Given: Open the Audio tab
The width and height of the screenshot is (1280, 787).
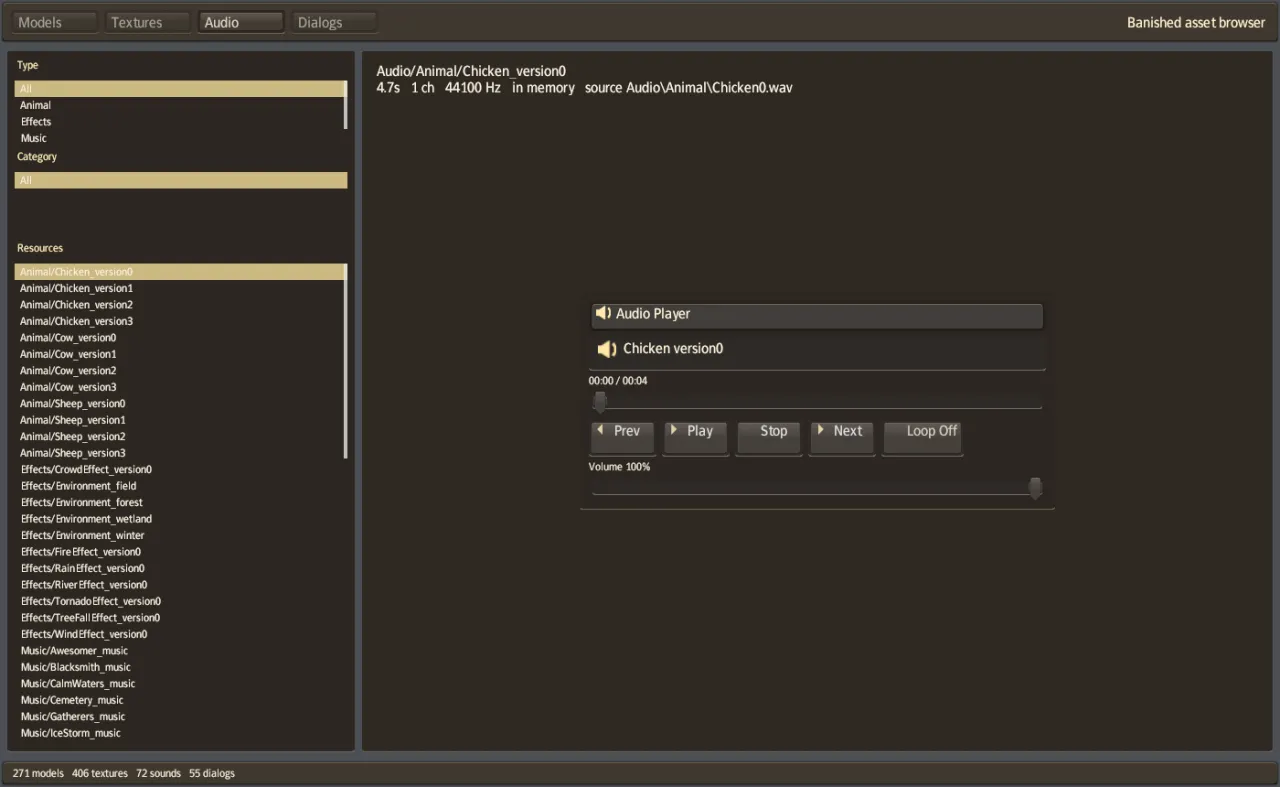Looking at the screenshot, I should [x=241, y=22].
